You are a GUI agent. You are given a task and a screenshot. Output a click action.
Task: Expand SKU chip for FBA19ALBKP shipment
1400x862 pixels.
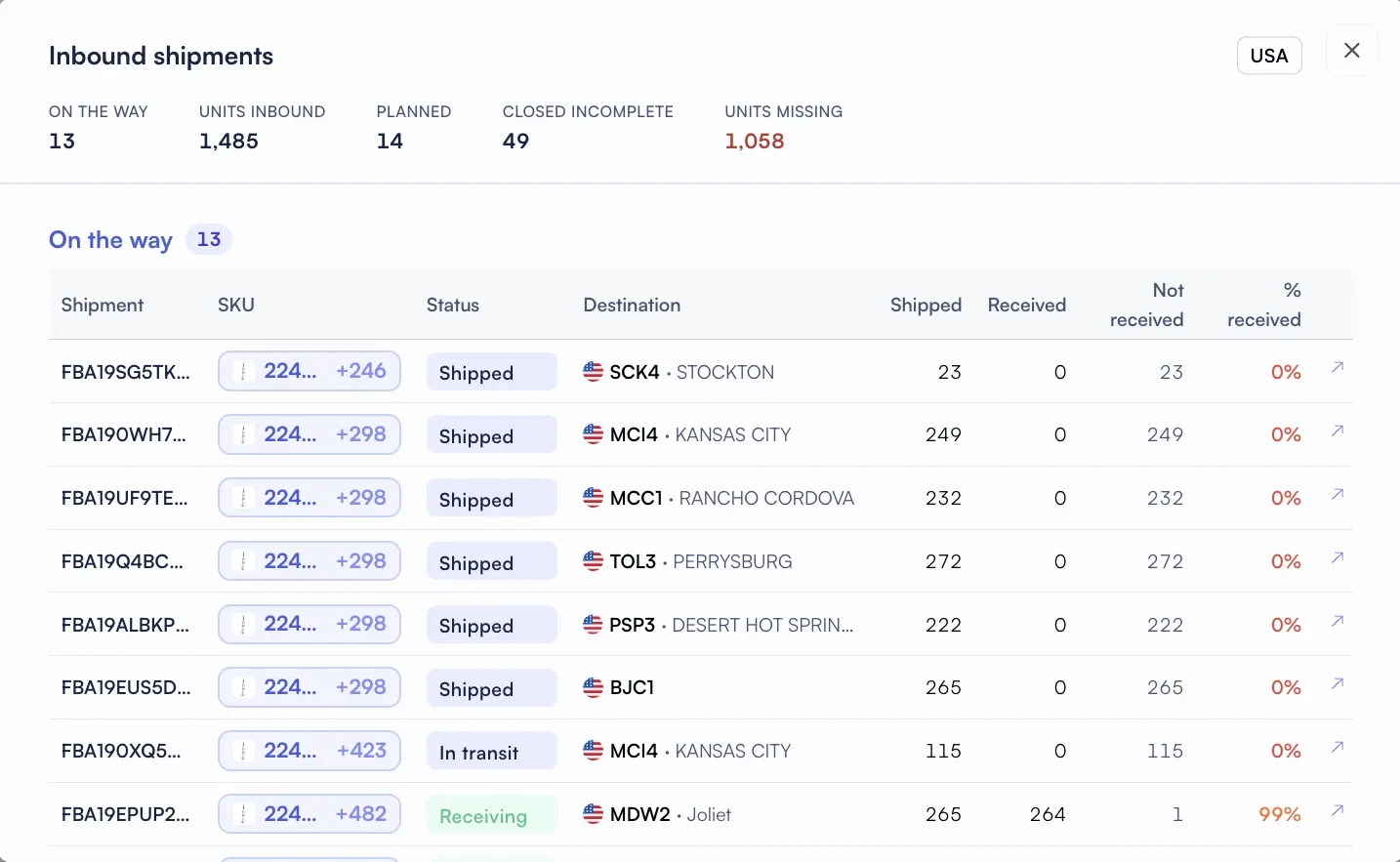tap(309, 624)
